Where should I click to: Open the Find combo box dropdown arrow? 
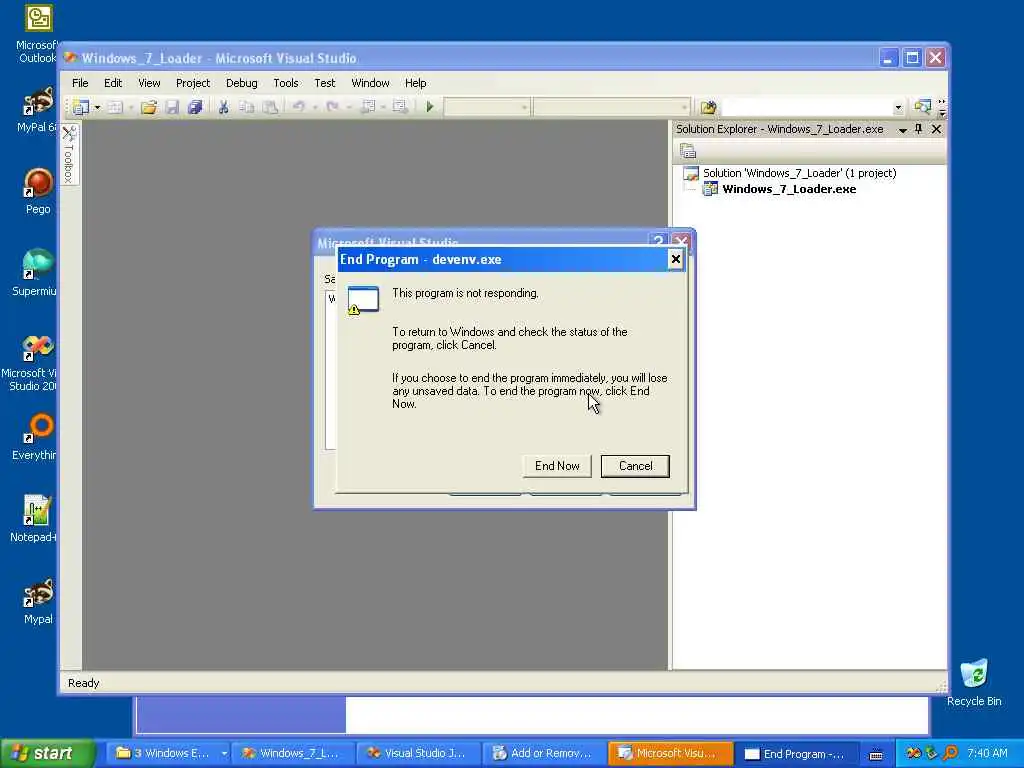tap(898, 108)
